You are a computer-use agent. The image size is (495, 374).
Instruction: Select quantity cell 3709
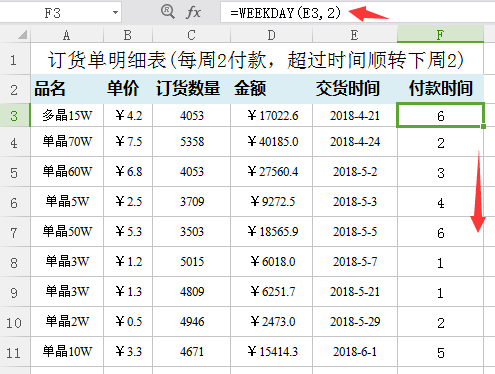point(191,201)
